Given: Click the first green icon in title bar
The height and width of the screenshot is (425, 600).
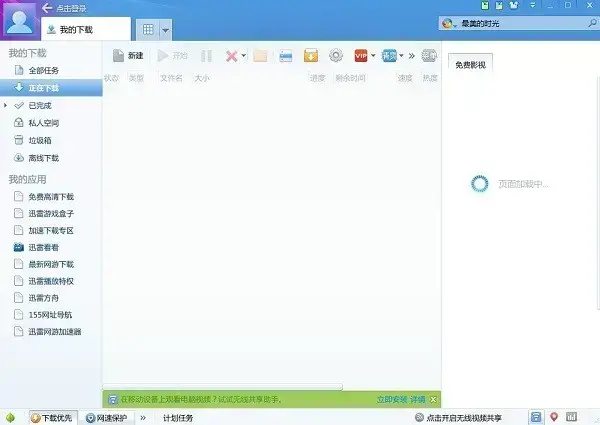Looking at the screenshot, I should [x=485, y=5].
